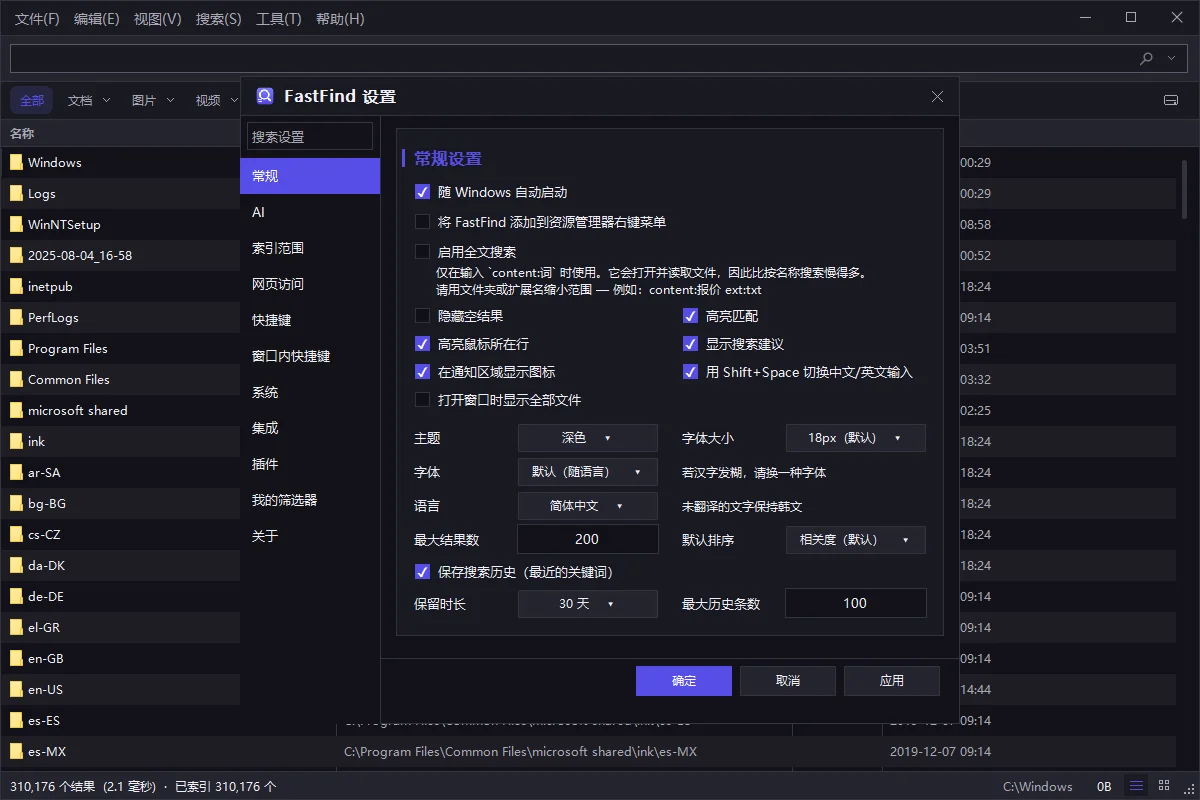This screenshot has width=1200, height=800.
Task: Open the 保留时长 dropdown showing 30 天
Action: (587, 604)
